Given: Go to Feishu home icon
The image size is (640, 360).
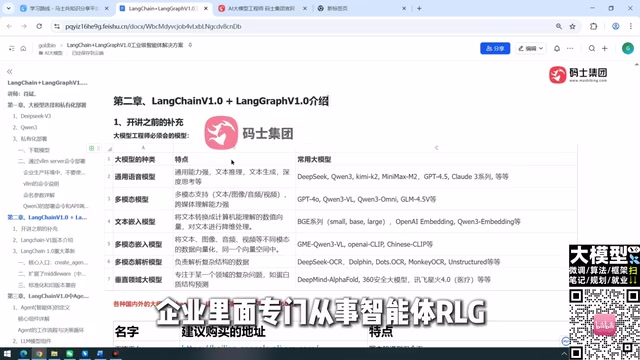Looking at the screenshot, I should (x=23, y=48).
